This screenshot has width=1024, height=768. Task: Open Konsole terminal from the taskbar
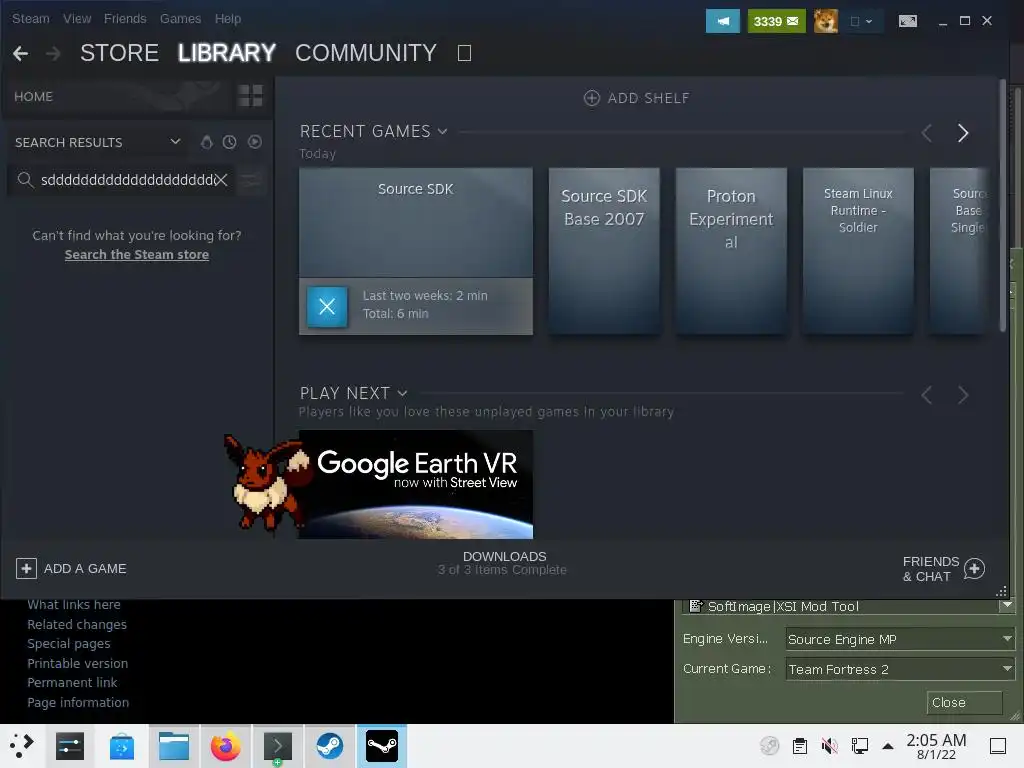[278, 746]
